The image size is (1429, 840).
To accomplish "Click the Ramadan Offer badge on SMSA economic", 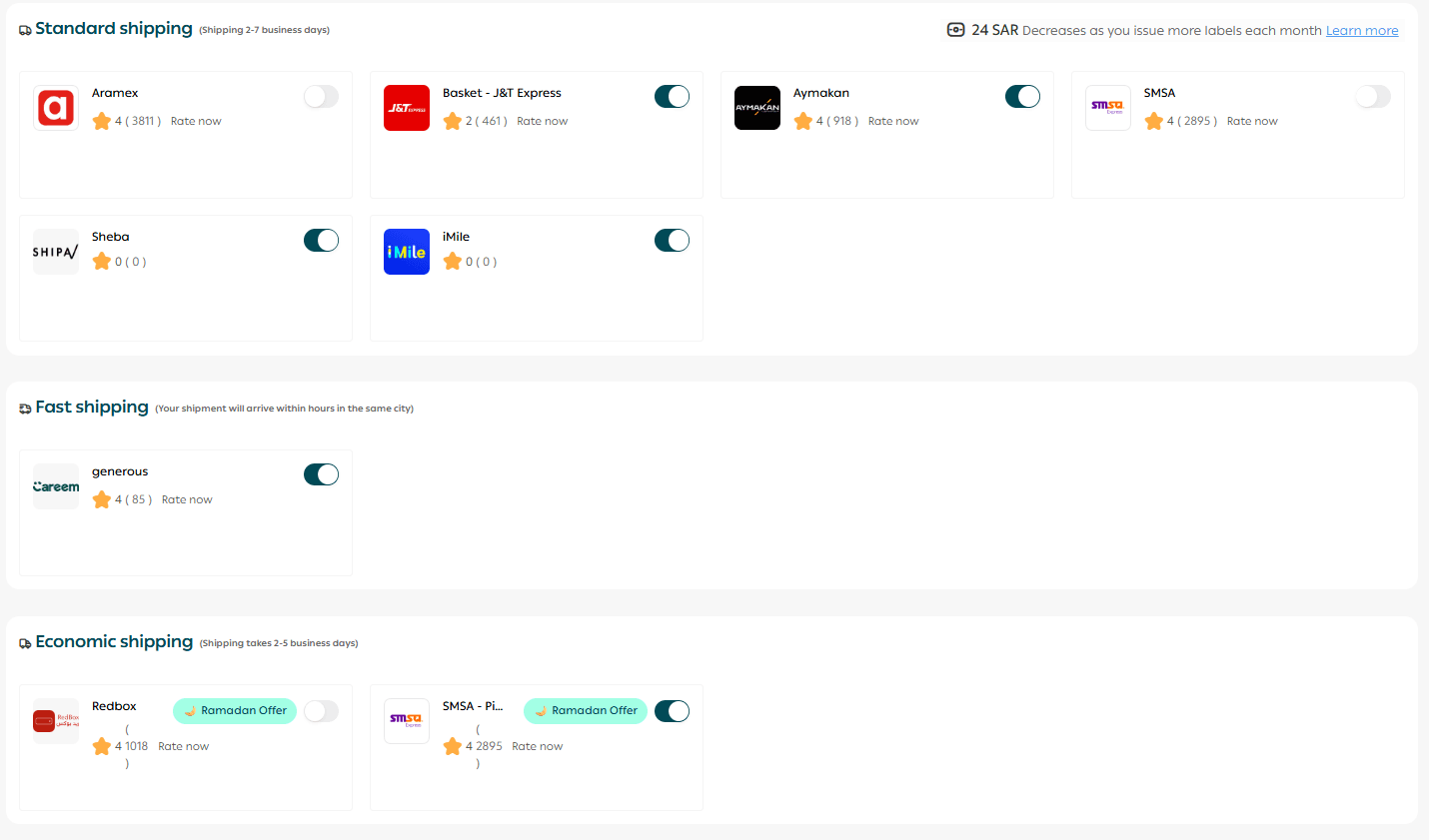I will coord(586,711).
